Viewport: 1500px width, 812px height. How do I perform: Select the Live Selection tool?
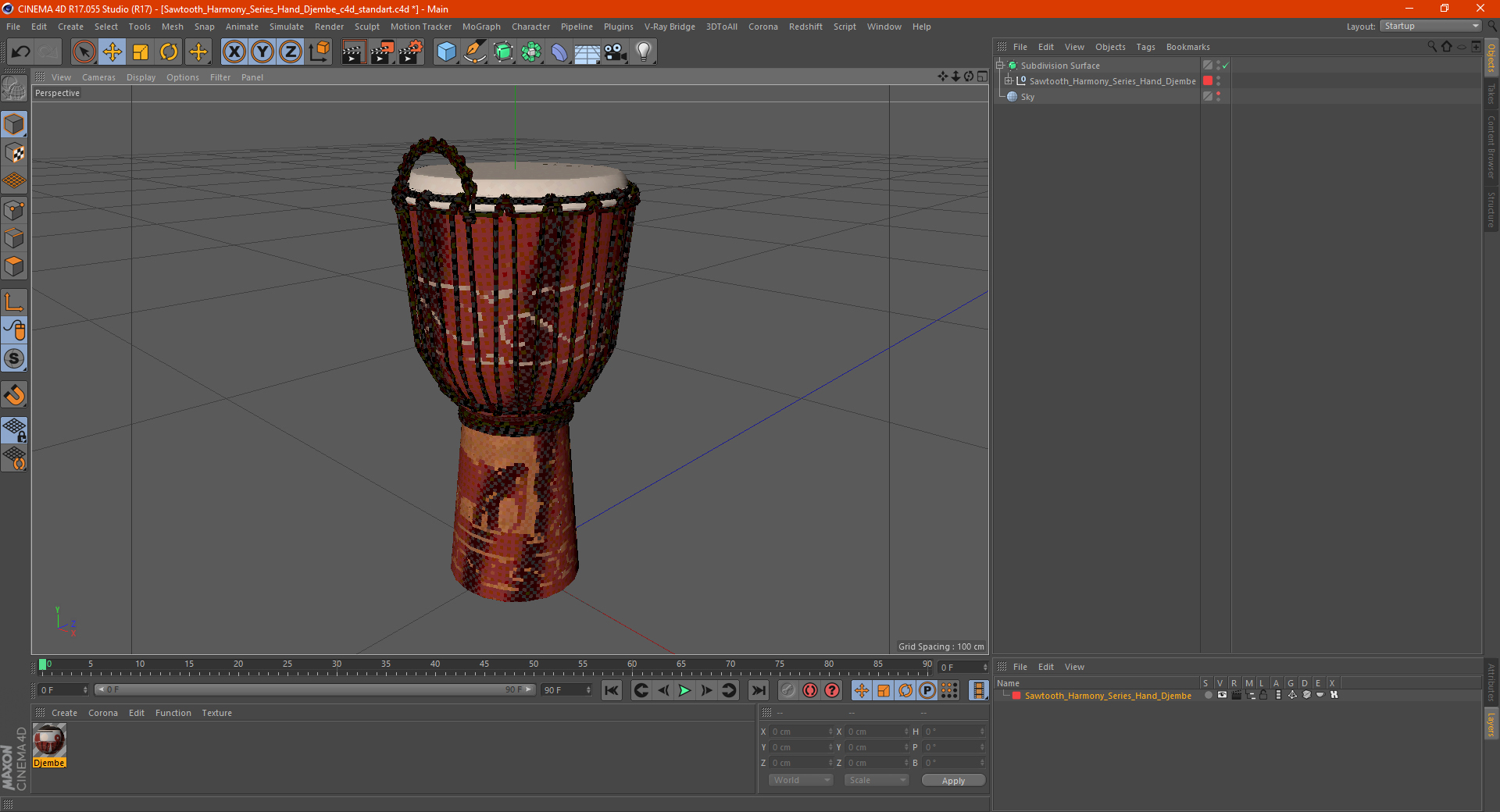tap(84, 52)
